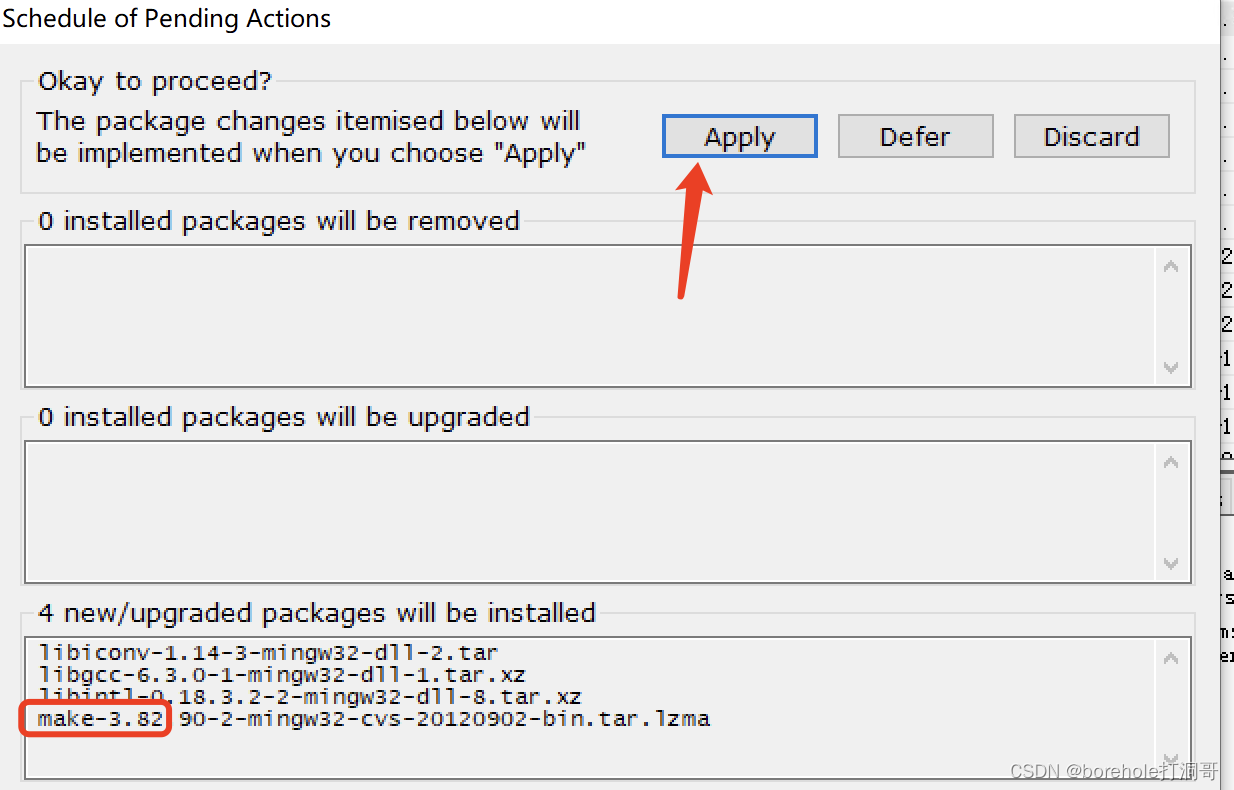
Task: Click "0 installed packages will be upgraded" heading
Action: pos(284,417)
